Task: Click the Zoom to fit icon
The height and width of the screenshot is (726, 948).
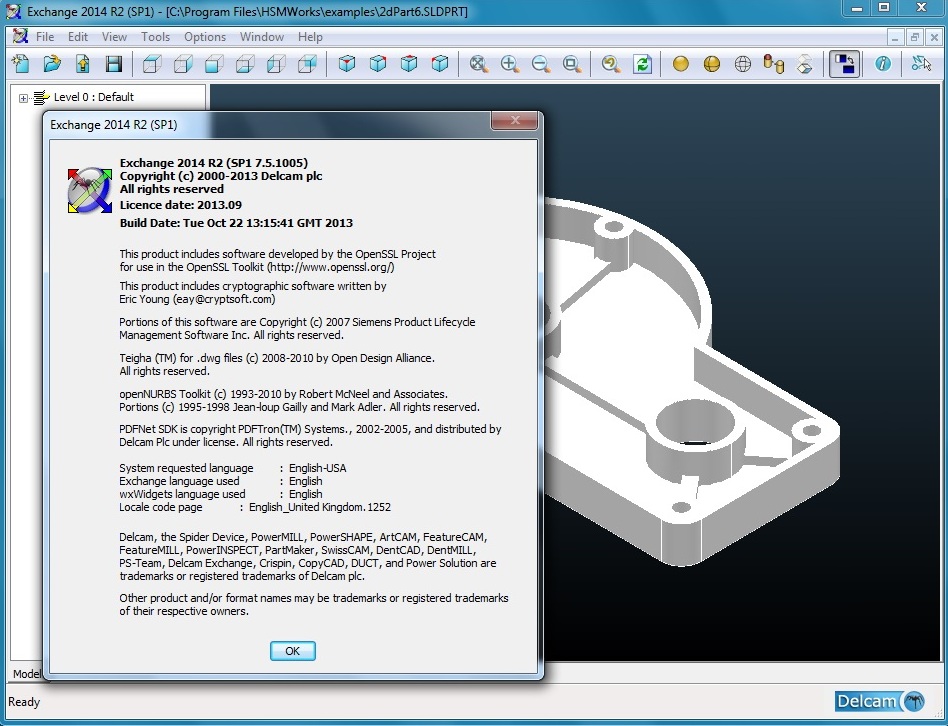Action: coord(479,64)
